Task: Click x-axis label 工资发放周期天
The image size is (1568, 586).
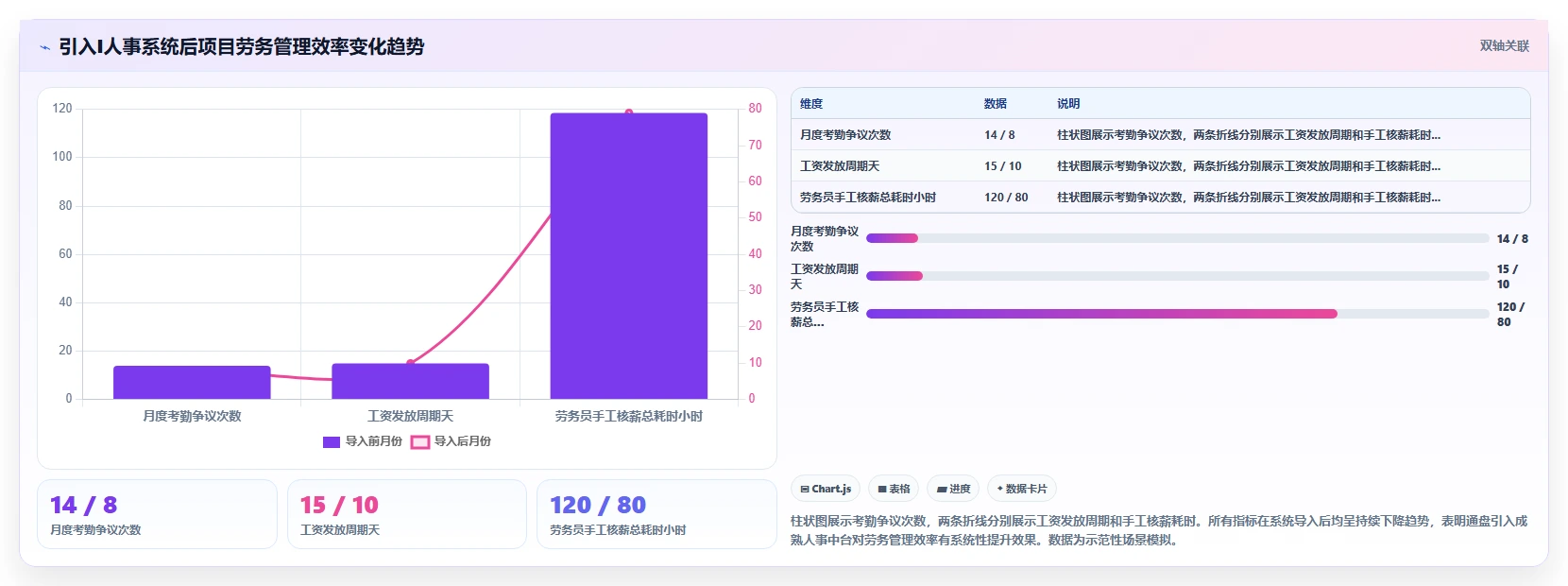Action: click(410, 416)
